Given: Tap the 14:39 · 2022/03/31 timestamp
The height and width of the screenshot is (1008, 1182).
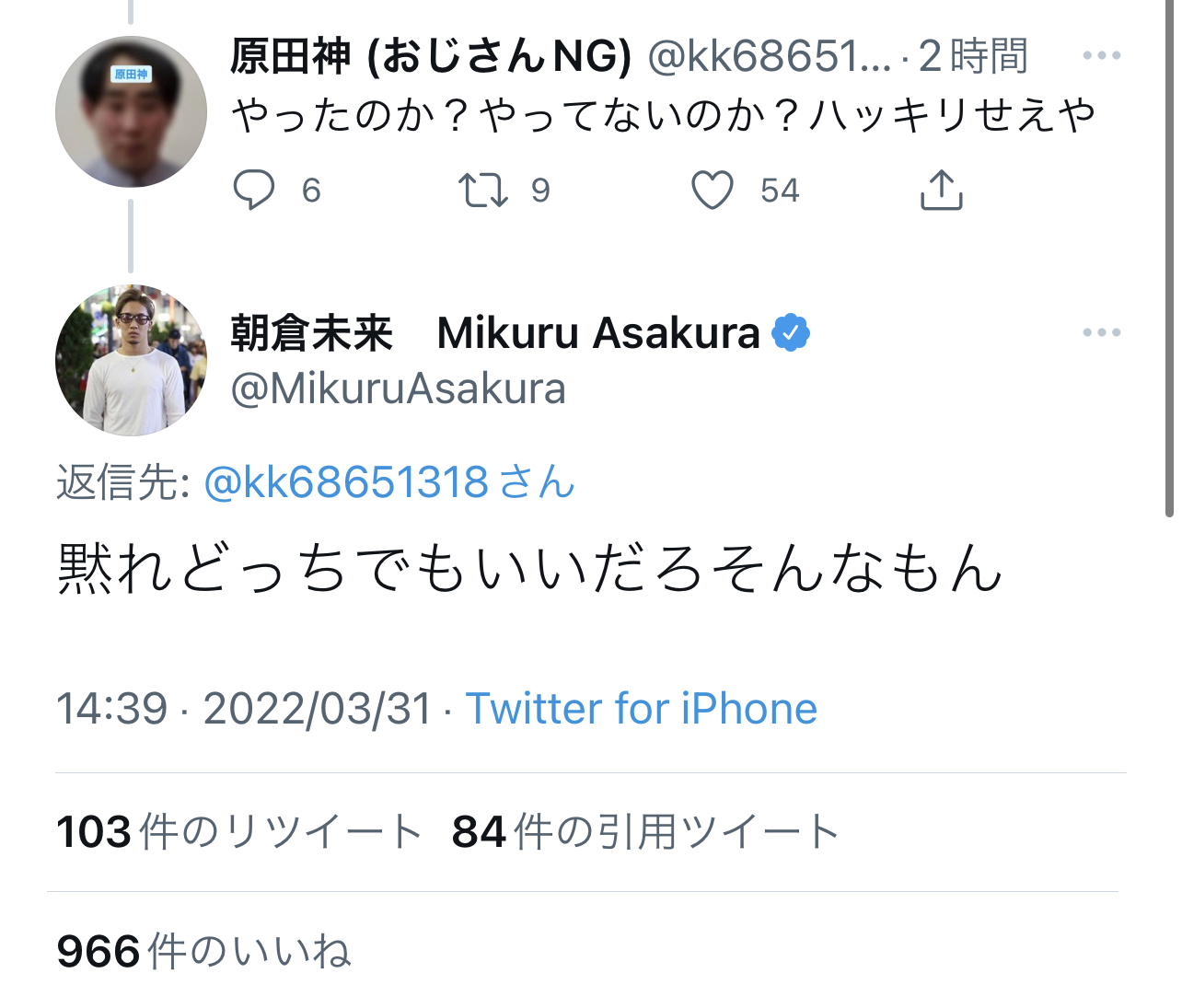Looking at the screenshot, I should 244,709.
